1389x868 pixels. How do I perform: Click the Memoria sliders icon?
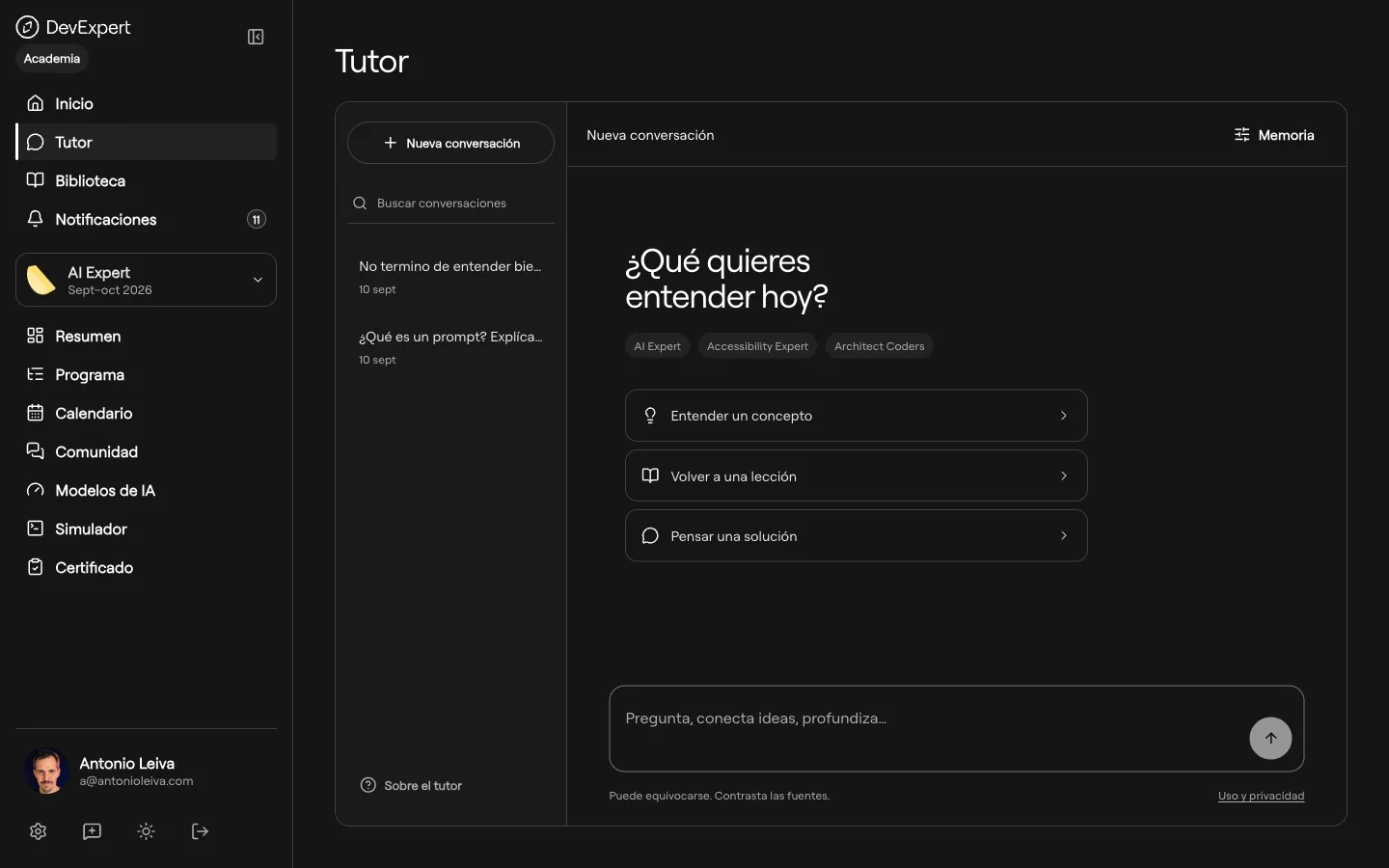coord(1242,135)
